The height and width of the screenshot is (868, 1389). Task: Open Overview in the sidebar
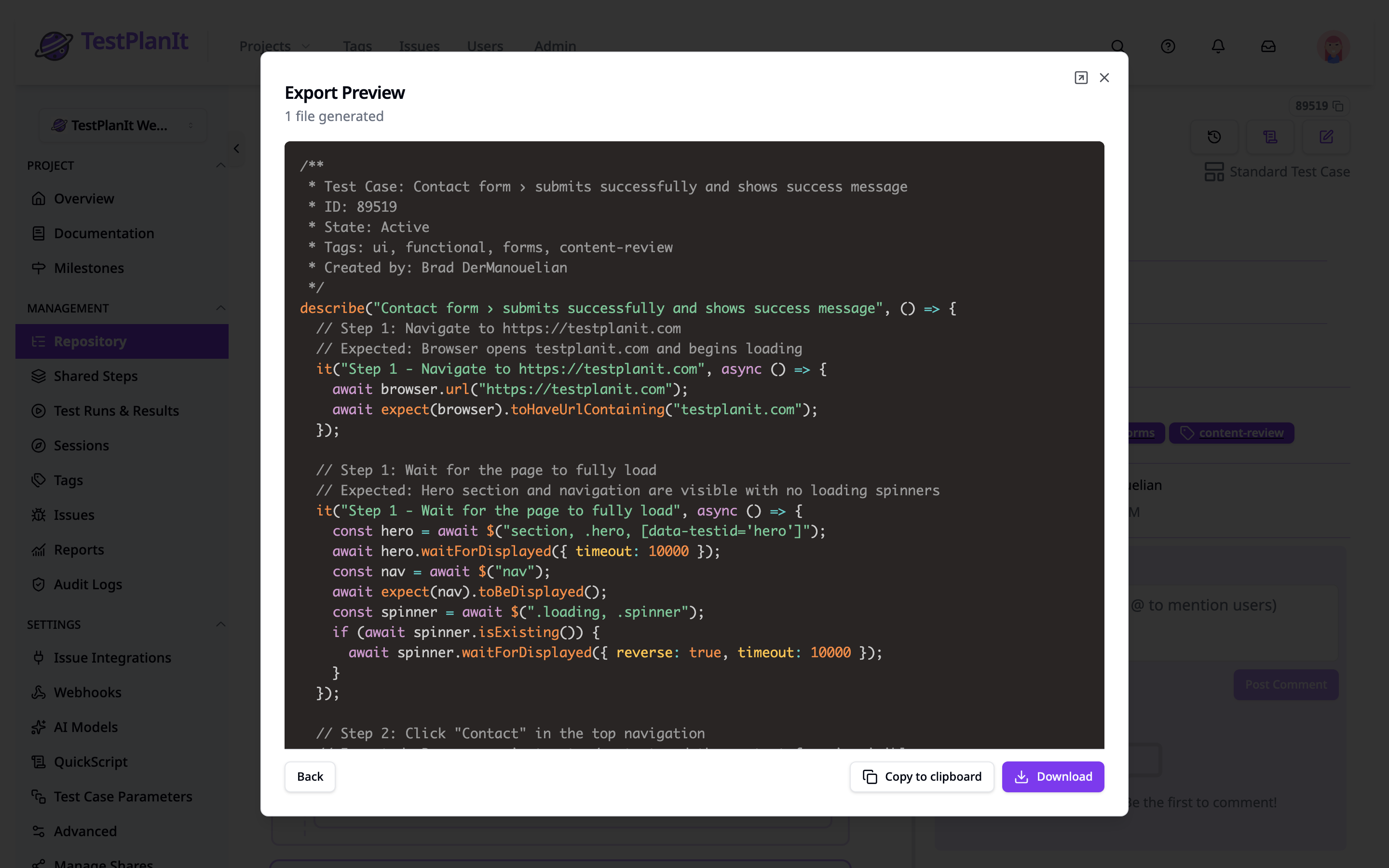point(122,198)
